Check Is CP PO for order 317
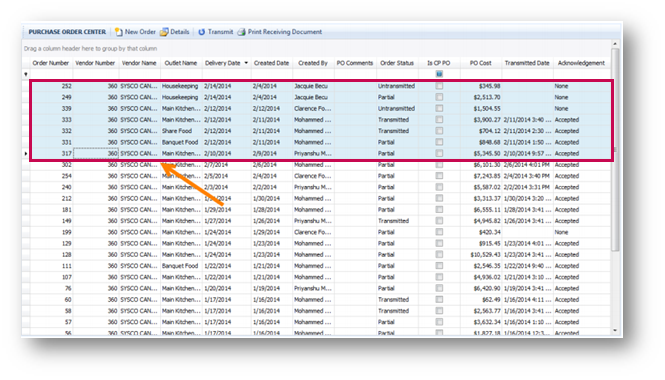The width and height of the screenshot is (665, 380). [x=439, y=153]
